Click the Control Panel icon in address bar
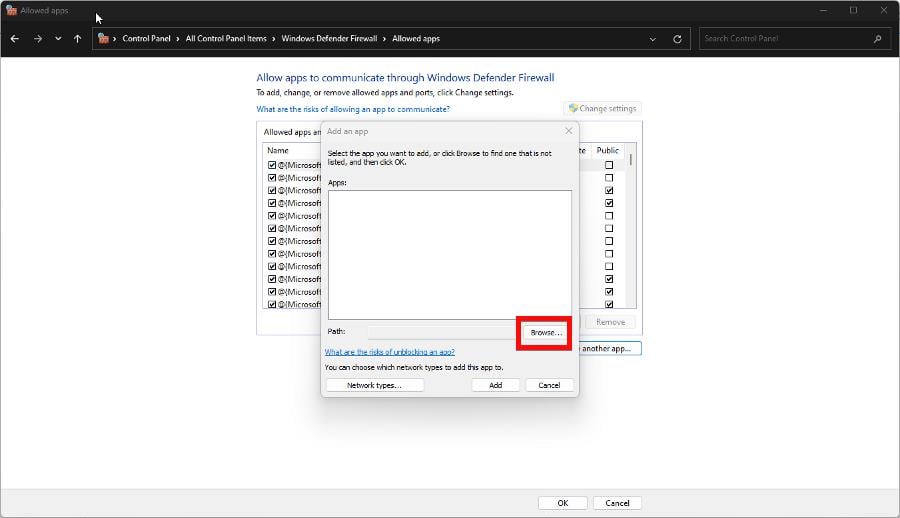900x518 pixels. pos(103,38)
